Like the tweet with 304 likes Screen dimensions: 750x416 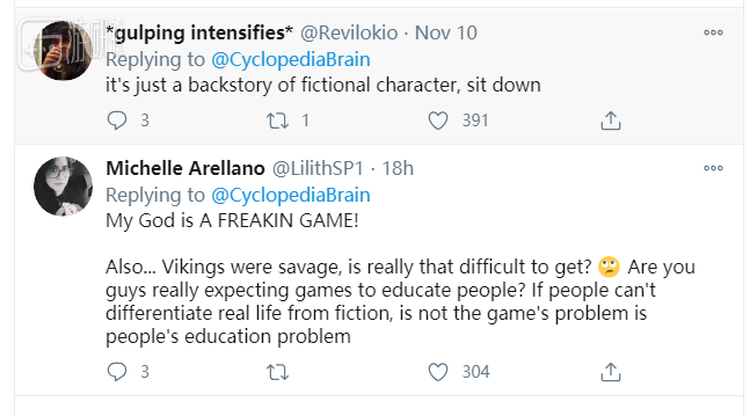tap(437, 372)
